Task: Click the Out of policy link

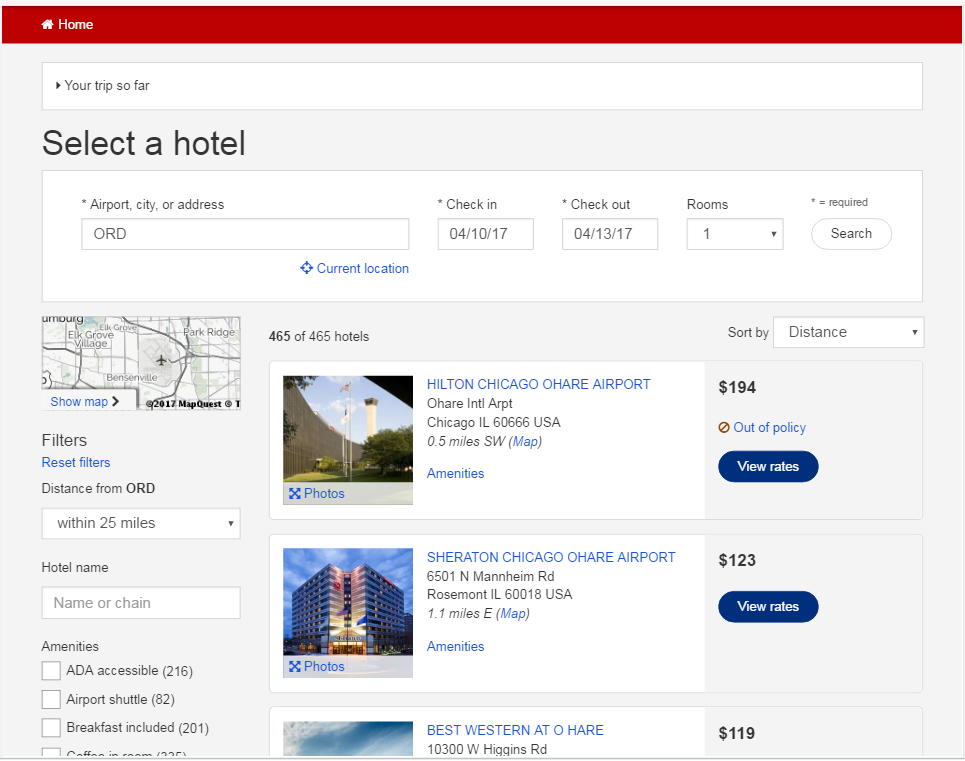Action: 769,428
